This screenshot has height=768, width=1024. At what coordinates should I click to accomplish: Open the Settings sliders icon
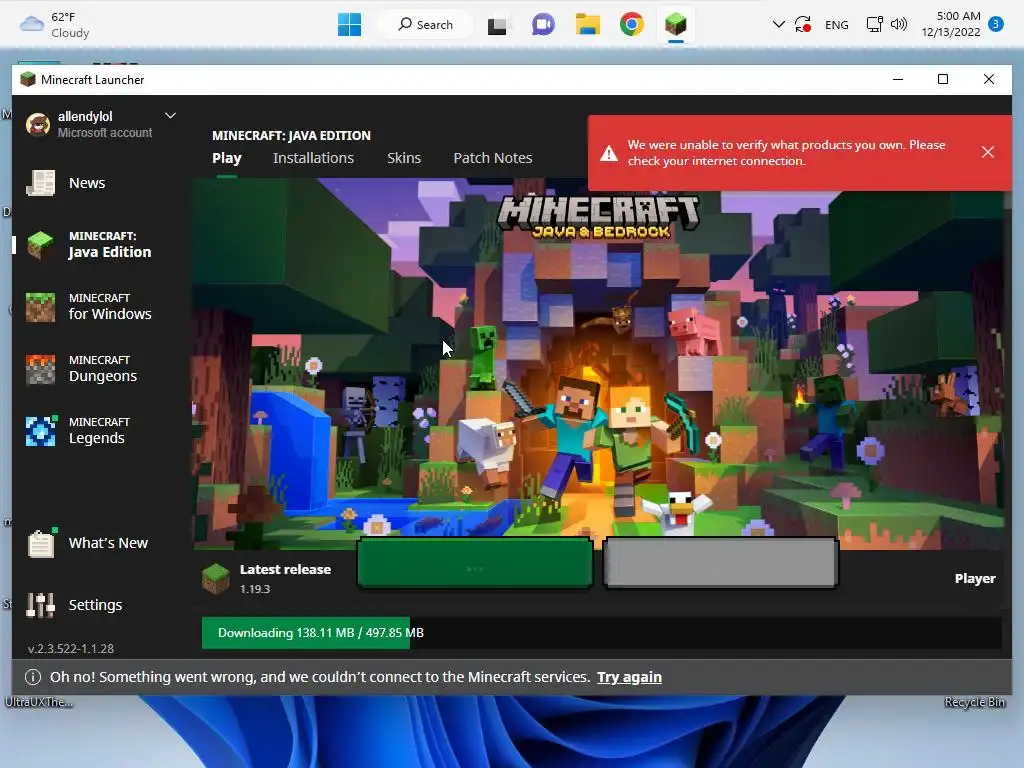coord(40,605)
